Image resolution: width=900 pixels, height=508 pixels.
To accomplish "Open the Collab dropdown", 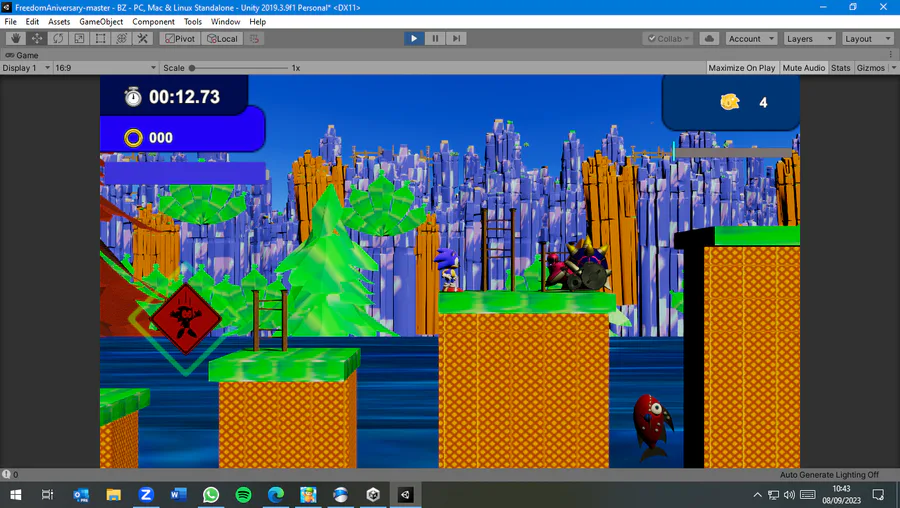I will pos(668,38).
